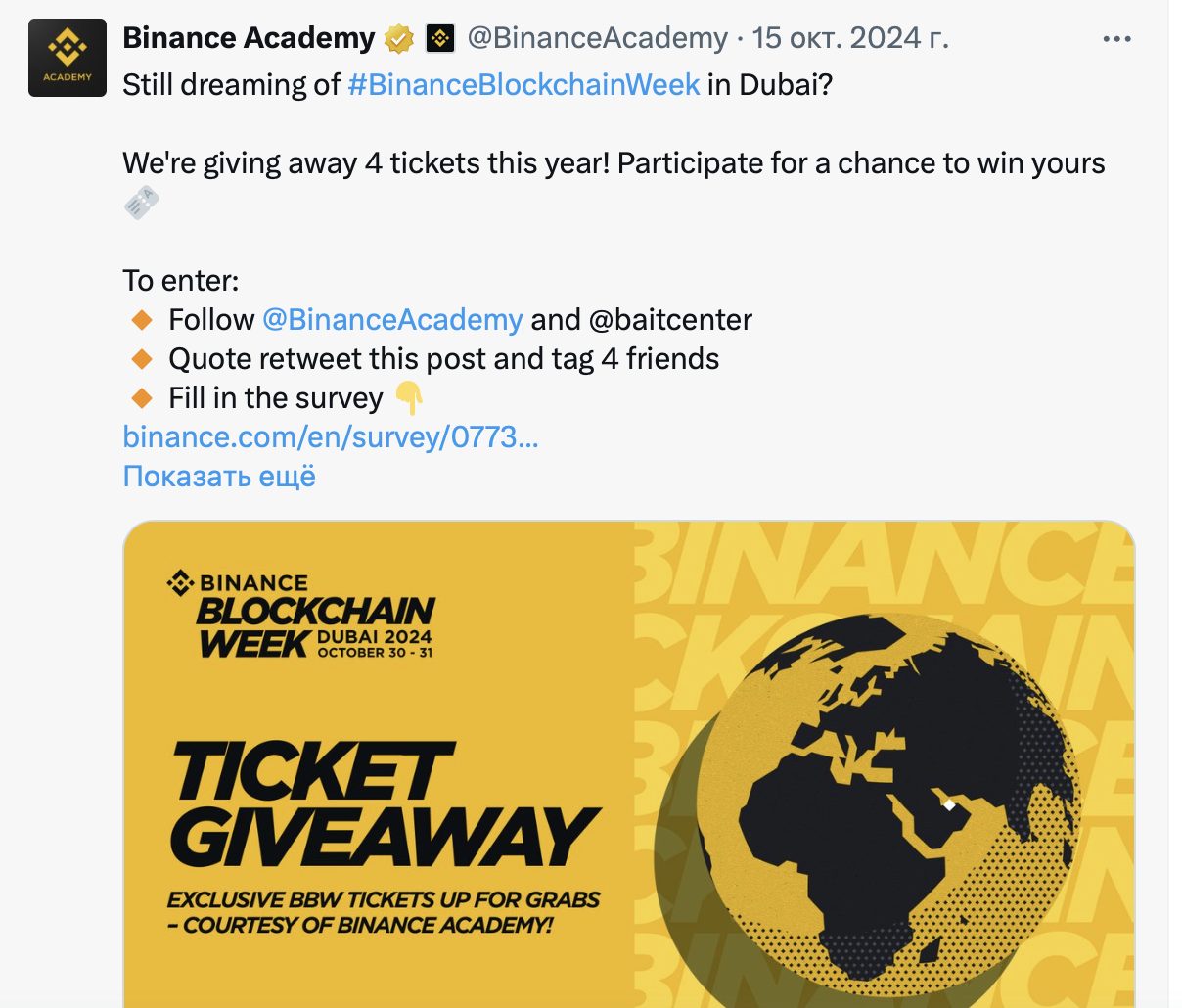This screenshot has height=1008, width=1182.
Task: Click the @baitcenter text in the post
Action: [670, 319]
